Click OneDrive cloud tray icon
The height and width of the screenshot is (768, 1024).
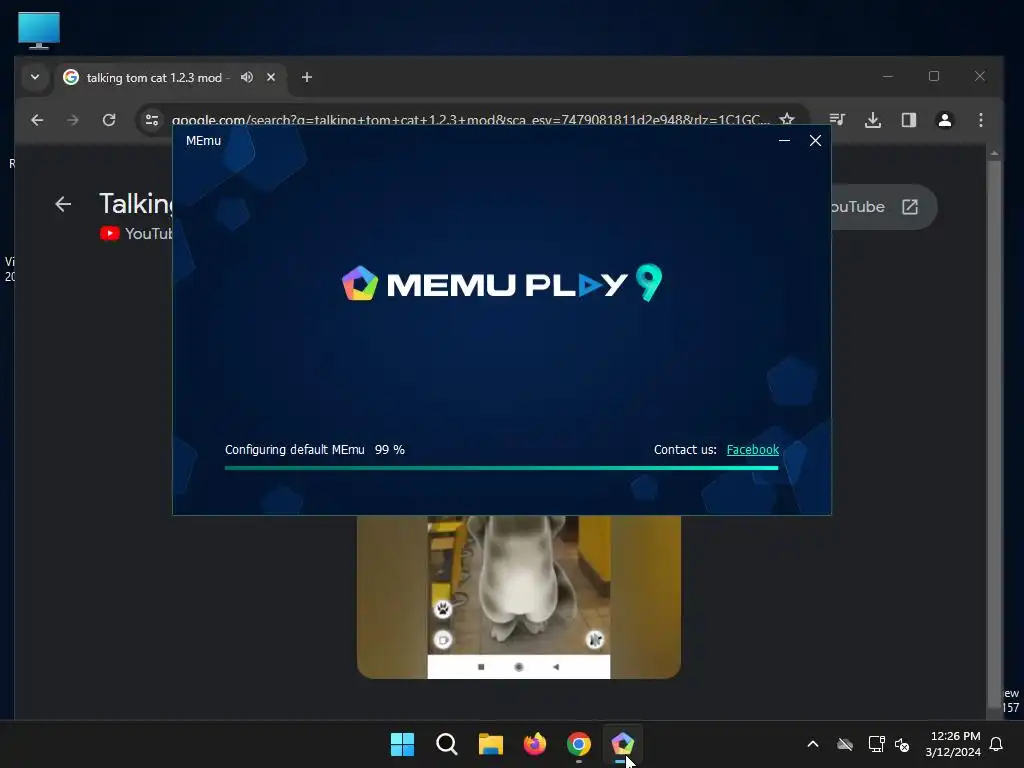pyautogui.click(x=845, y=744)
